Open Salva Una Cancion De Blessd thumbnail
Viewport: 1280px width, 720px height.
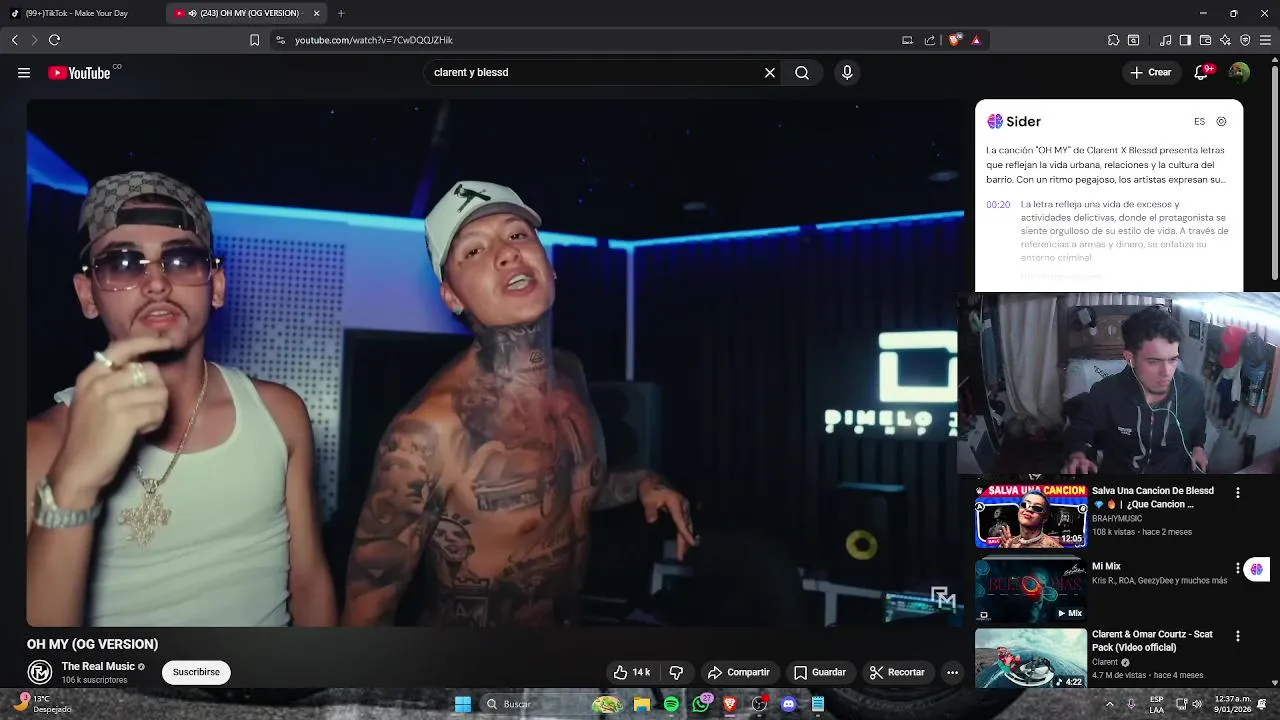1031,517
